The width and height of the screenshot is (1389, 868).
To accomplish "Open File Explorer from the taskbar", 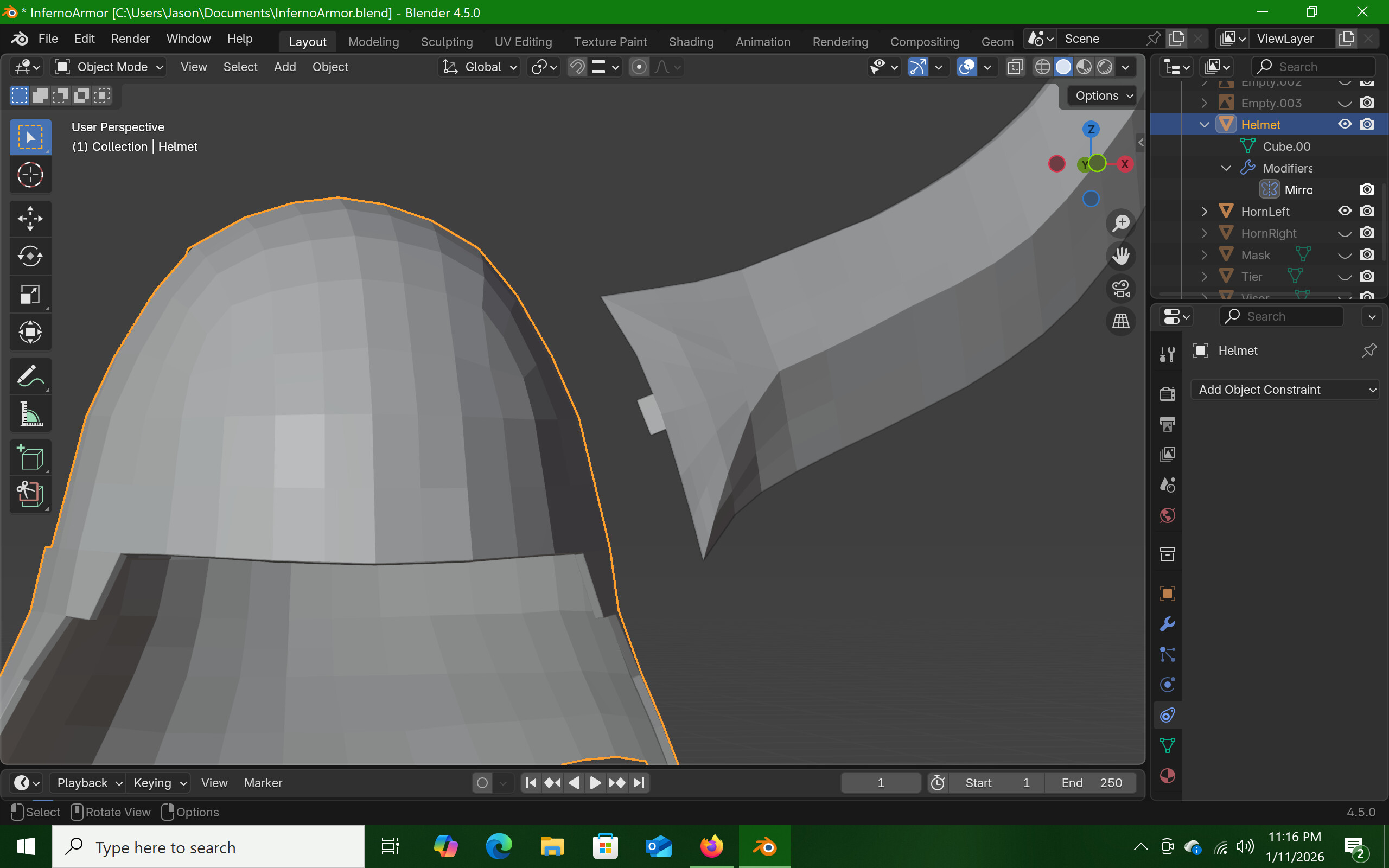I will point(552,847).
